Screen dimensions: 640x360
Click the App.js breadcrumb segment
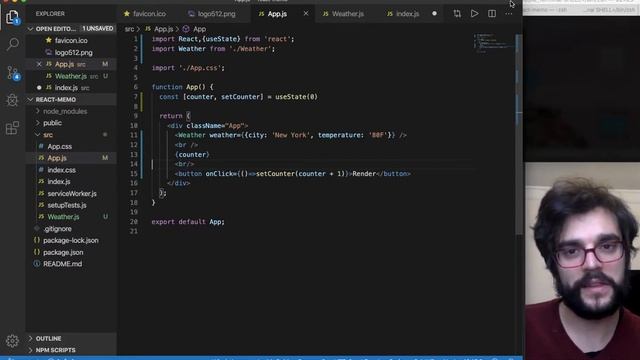(159, 29)
